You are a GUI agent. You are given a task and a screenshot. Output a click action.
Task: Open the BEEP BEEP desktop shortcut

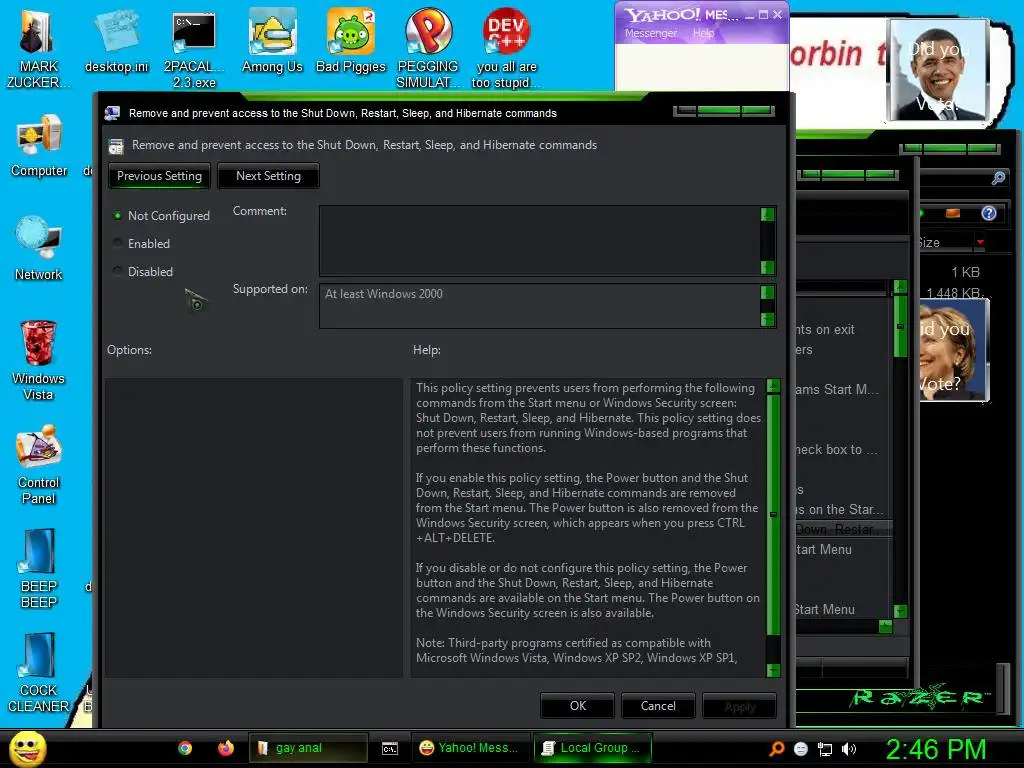point(39,568)
